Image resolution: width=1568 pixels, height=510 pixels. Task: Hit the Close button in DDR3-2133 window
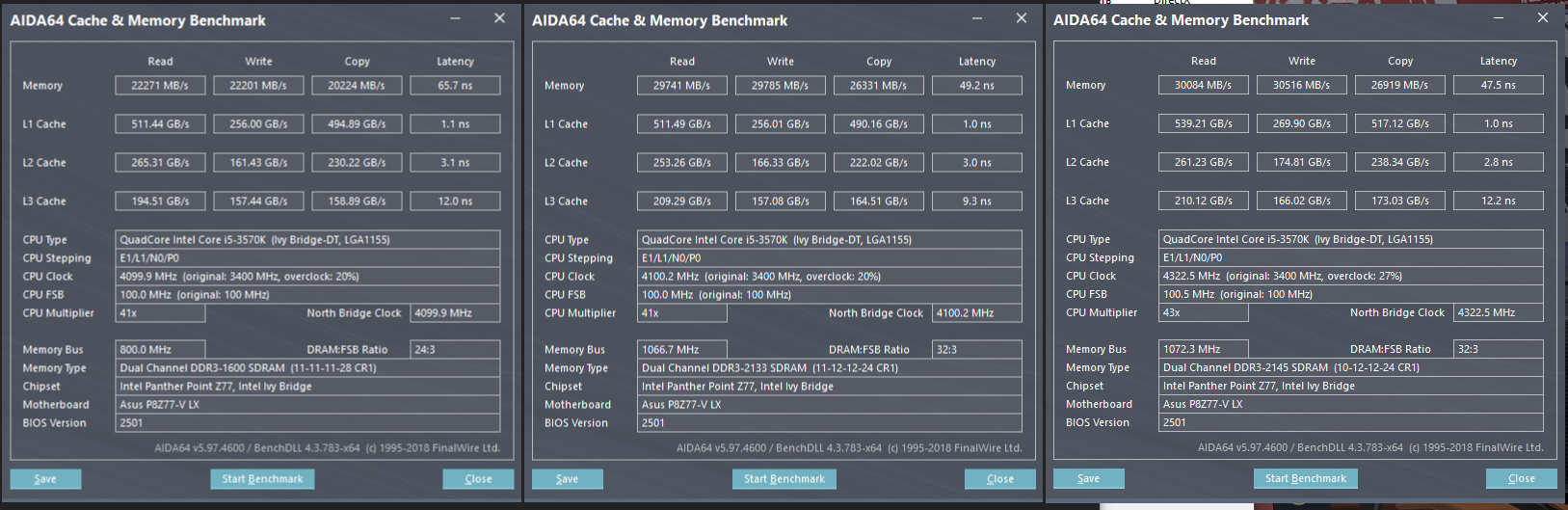[x=999, y=479]
